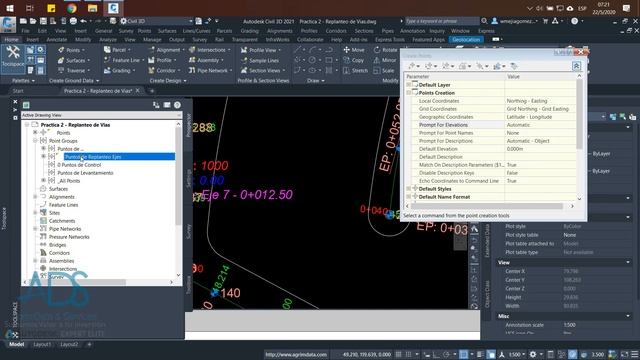640x360 pixels.
Task: Open the Windows Start menu
Action: pos(9,8)
